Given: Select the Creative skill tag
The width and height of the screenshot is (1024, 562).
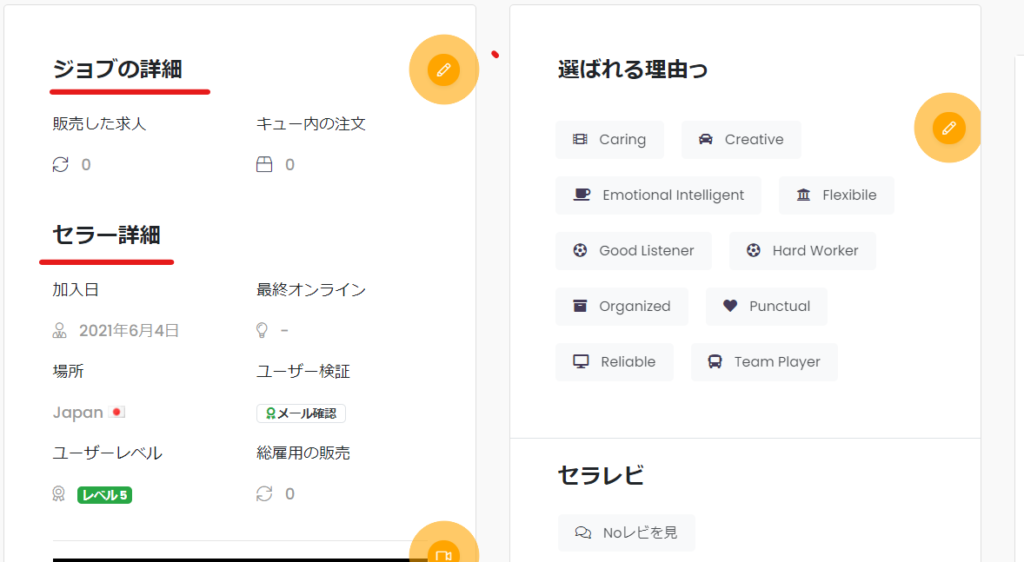Looking at the screenshot, I should (x=741, y=140).
